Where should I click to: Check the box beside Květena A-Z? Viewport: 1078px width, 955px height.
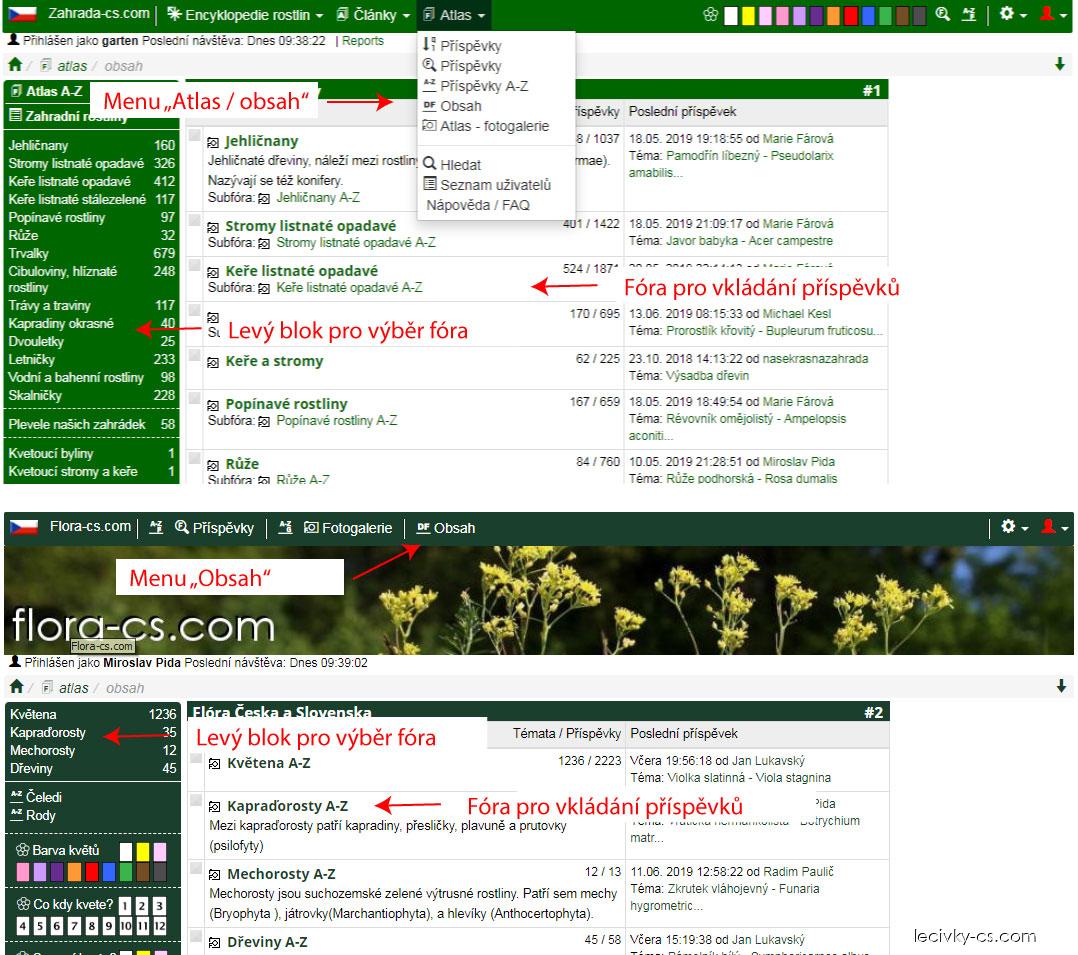[x=196, y=758]
